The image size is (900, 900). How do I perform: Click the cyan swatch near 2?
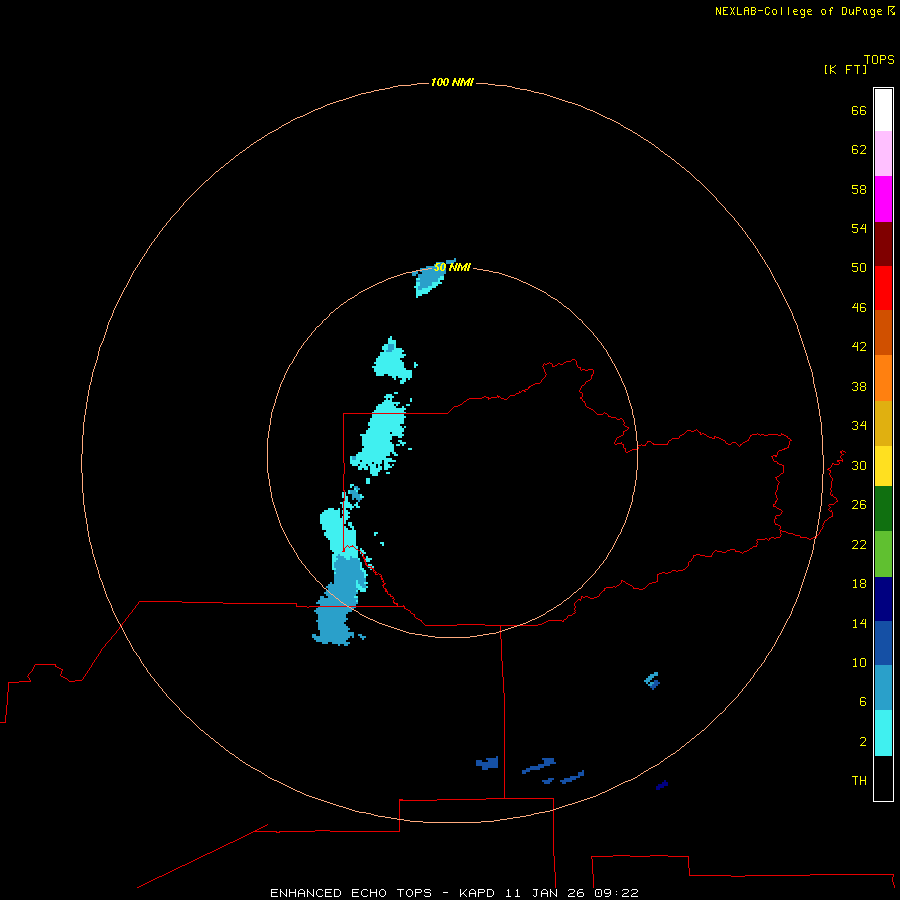point(883,733)
